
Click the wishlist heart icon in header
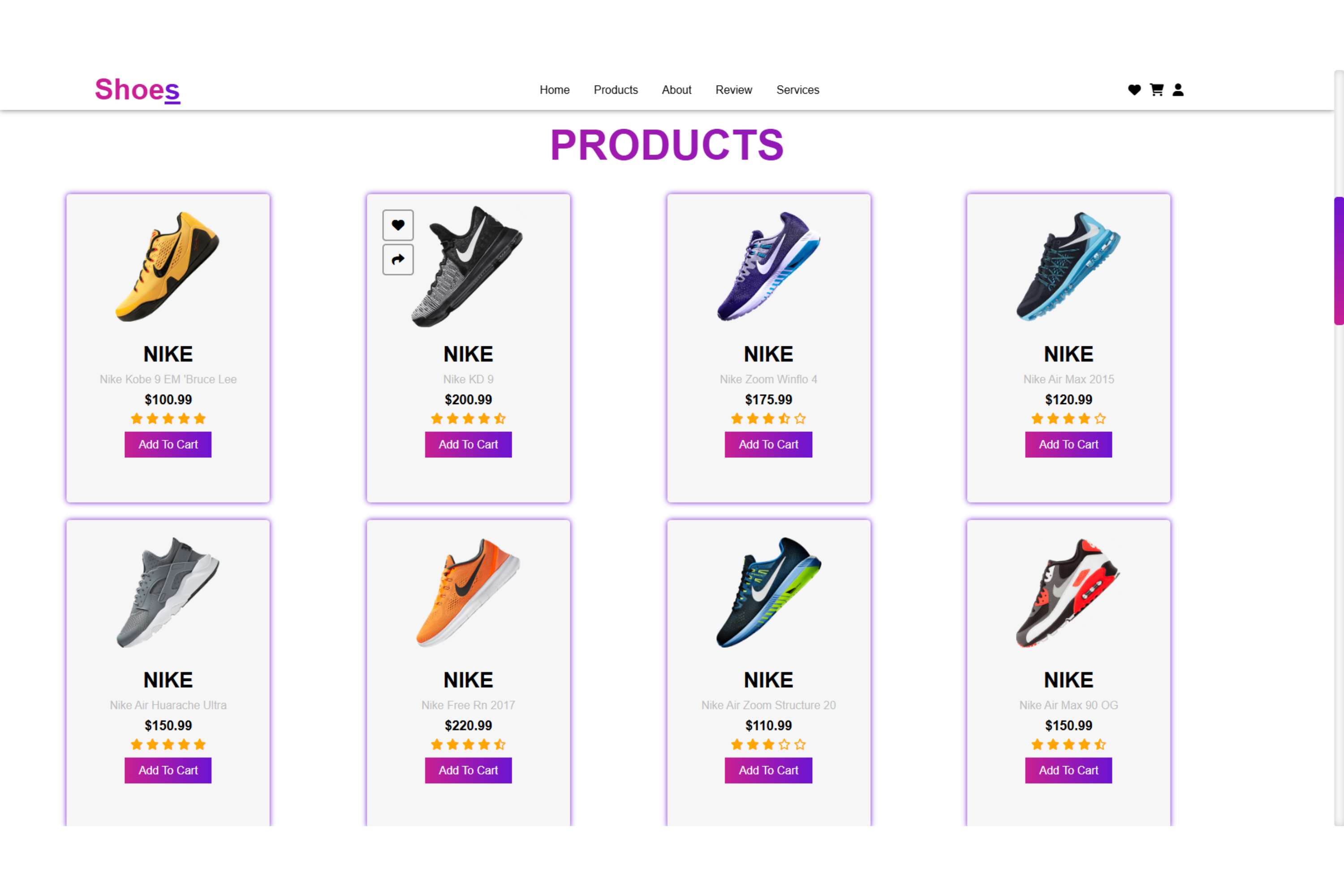[x=1134, y=90]
